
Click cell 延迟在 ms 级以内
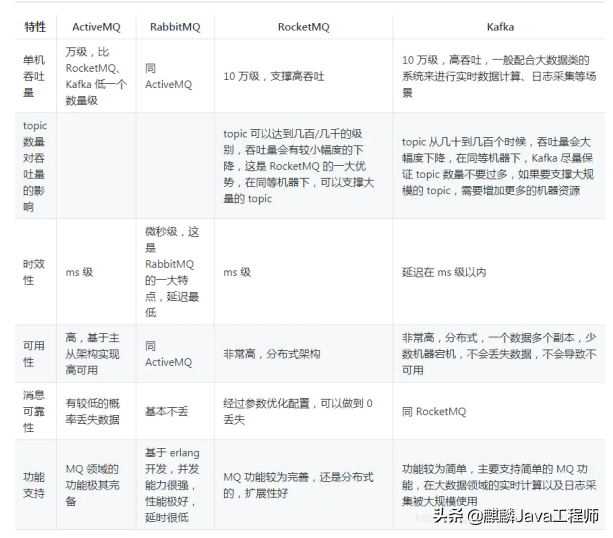coord(444,272)
